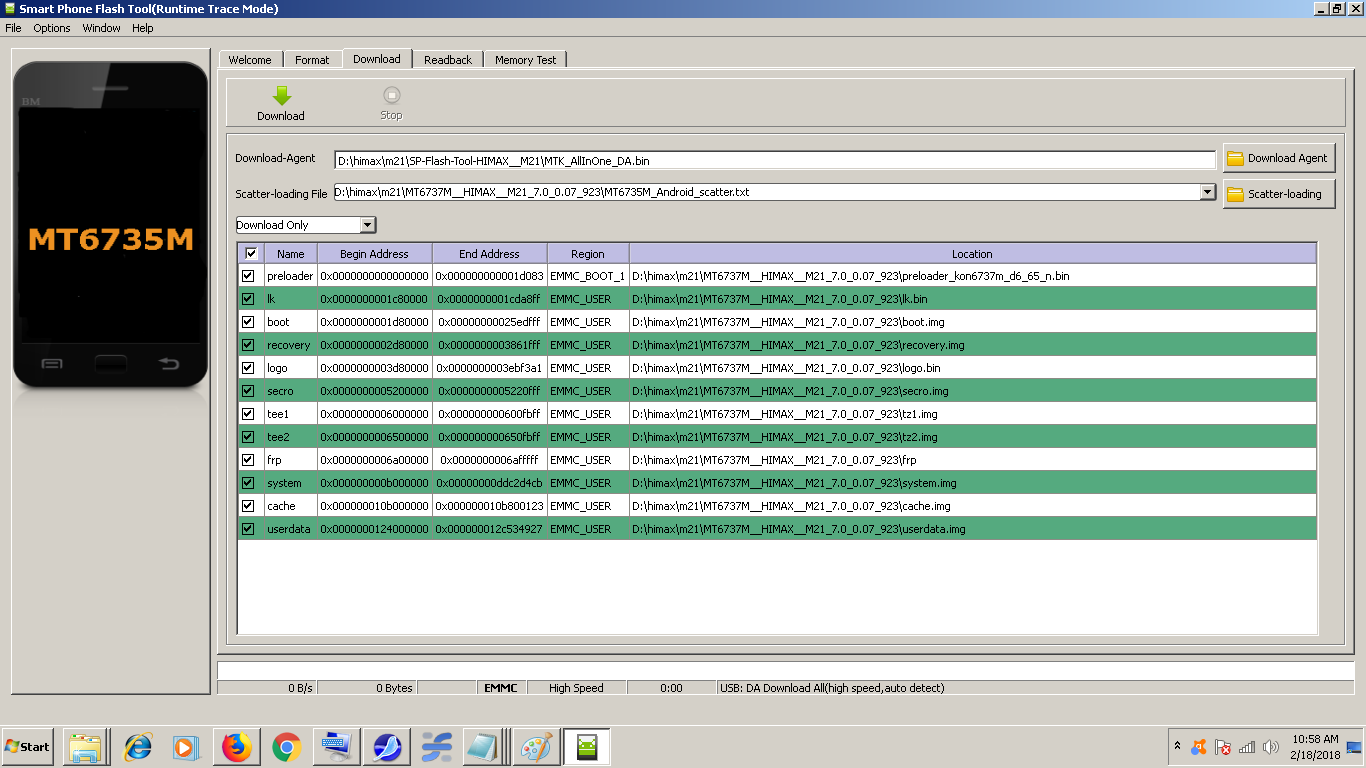This screenshot has width=1366, height=768.
Task: Open the File menu
Action: pyautogui.click(x=13, y=28)
